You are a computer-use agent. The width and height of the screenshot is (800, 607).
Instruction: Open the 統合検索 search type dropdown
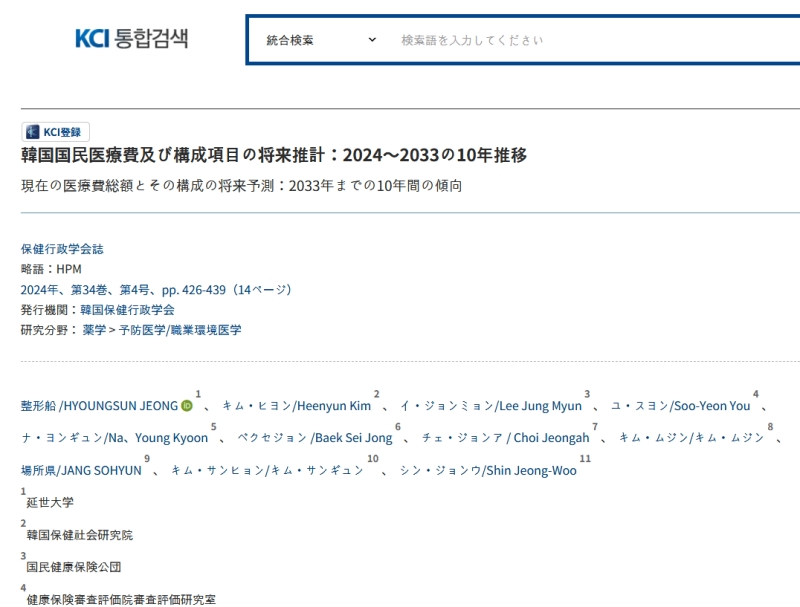tap(321, 40)
